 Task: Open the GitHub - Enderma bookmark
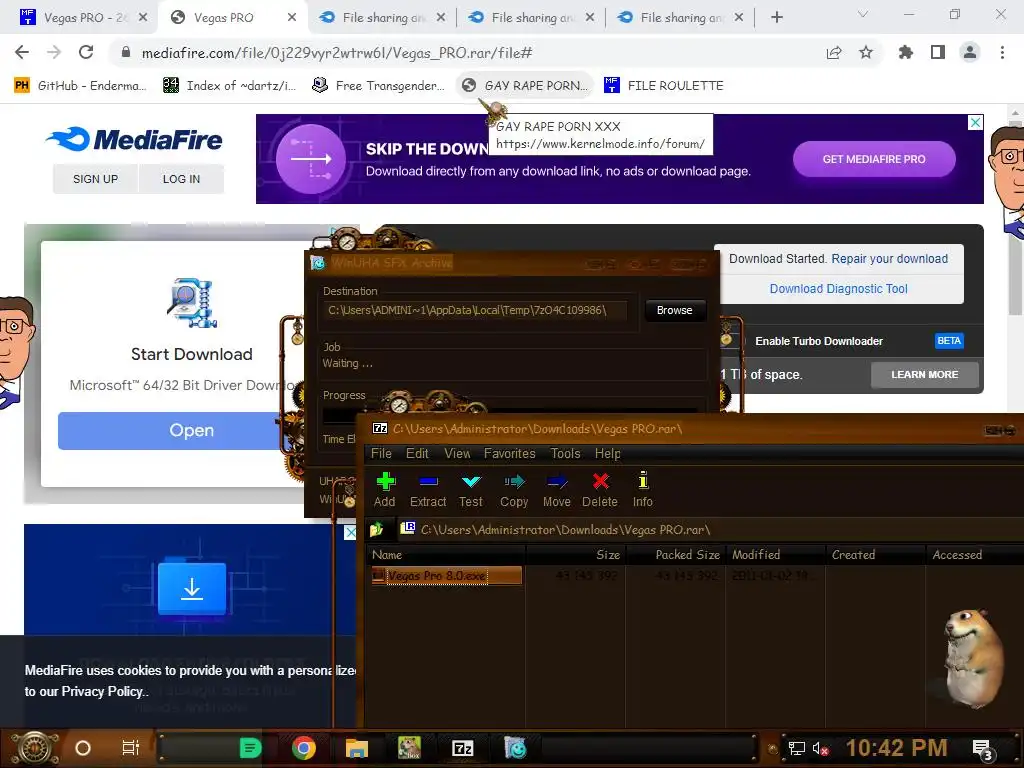(x=80, y=86)
